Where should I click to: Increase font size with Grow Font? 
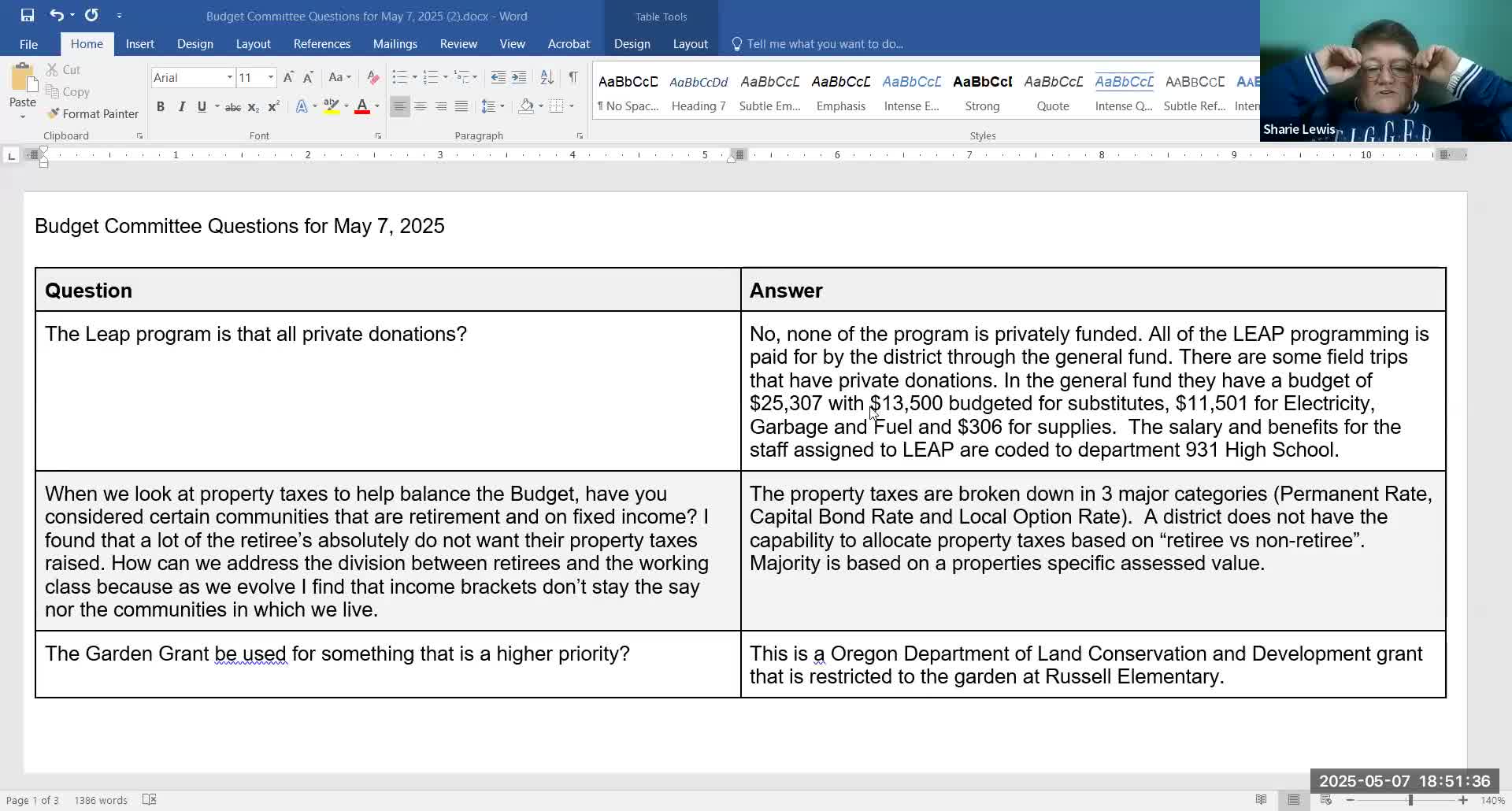[x=288, y=77]
